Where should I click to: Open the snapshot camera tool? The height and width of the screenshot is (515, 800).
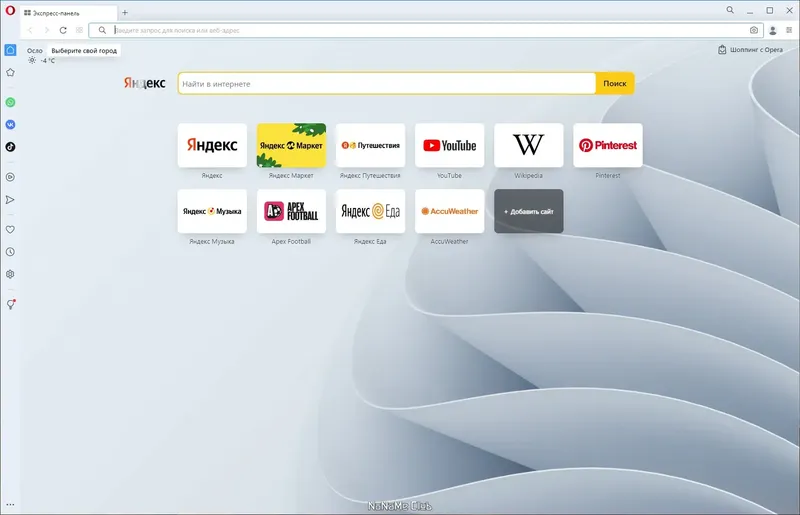[754, 30]
